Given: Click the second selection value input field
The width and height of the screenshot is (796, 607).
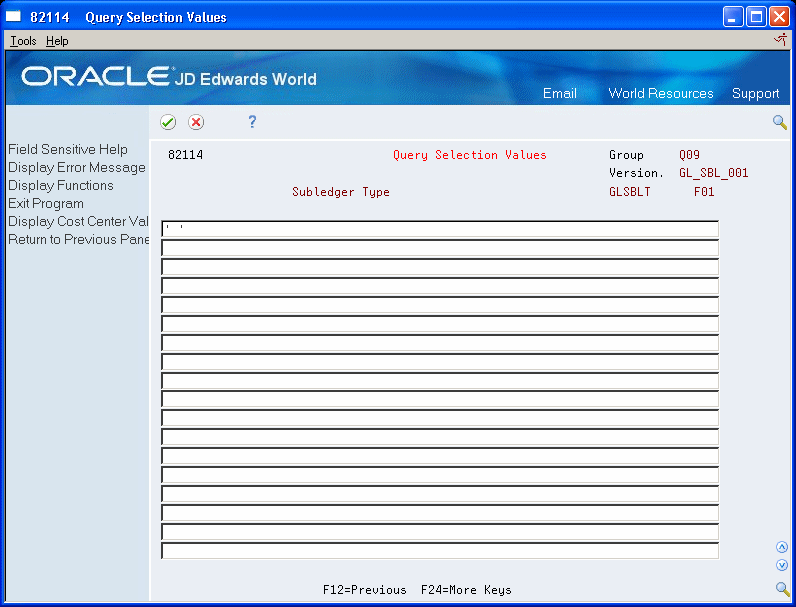Looking at the screenshot, I should coord(440,248).
